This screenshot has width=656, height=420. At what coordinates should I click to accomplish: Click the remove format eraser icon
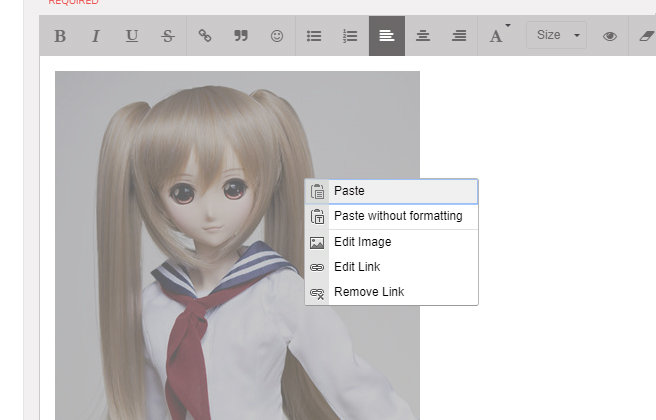[x=646, y=36]
